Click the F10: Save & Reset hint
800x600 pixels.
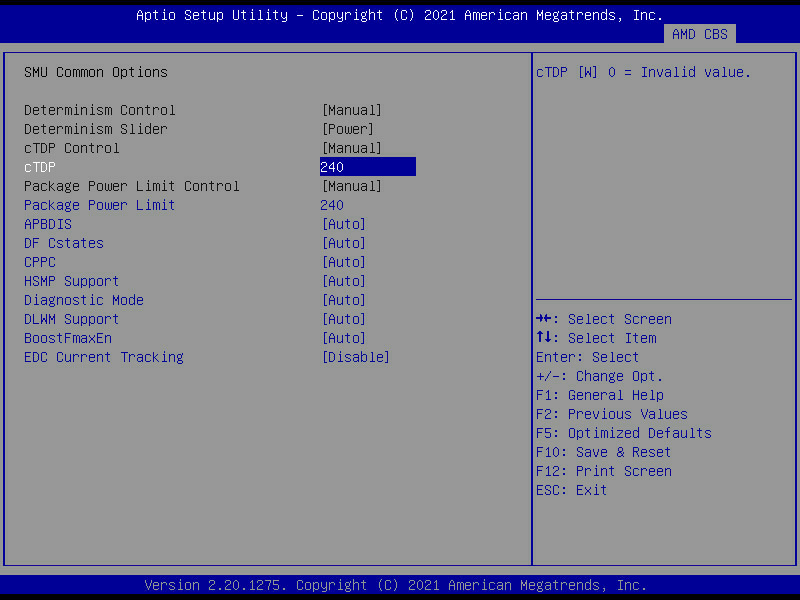(603, 452)
